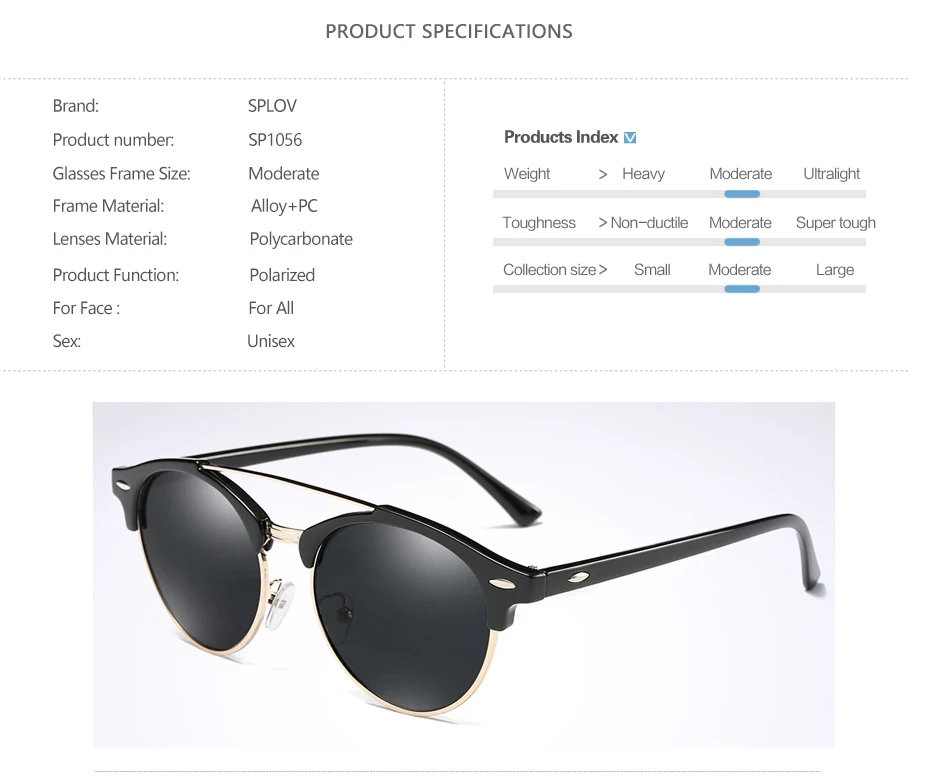Click the arrow next to Weight

(x=602, y=174)
